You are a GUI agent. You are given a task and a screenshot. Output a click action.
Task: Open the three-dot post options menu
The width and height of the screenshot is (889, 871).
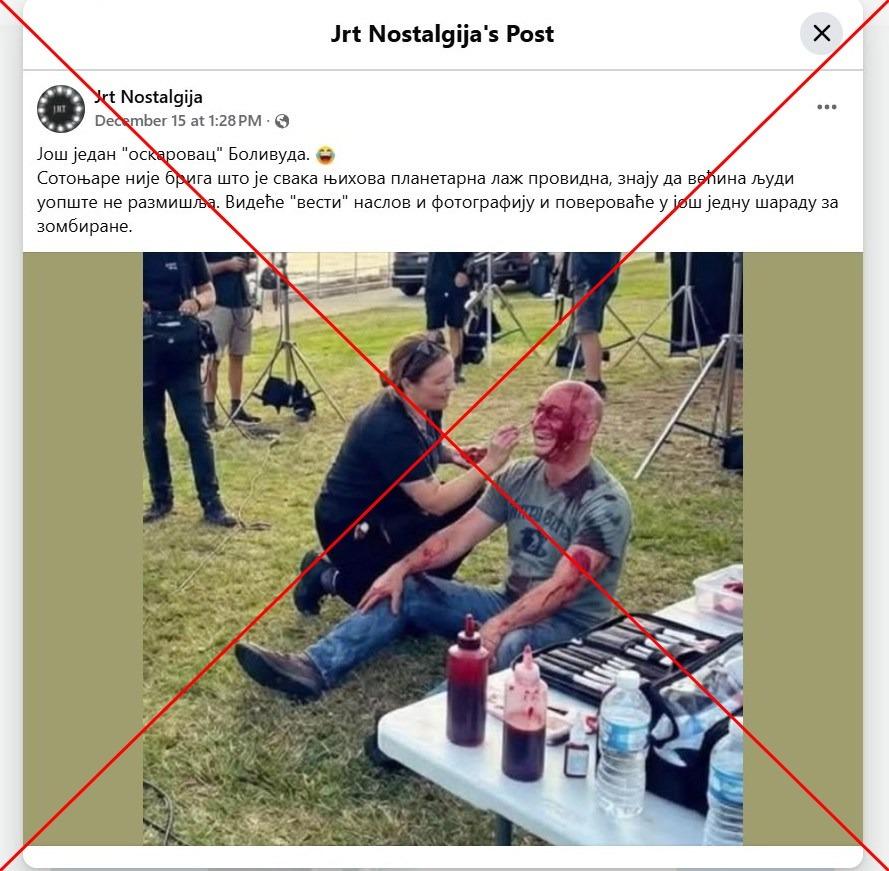(827, 107)
